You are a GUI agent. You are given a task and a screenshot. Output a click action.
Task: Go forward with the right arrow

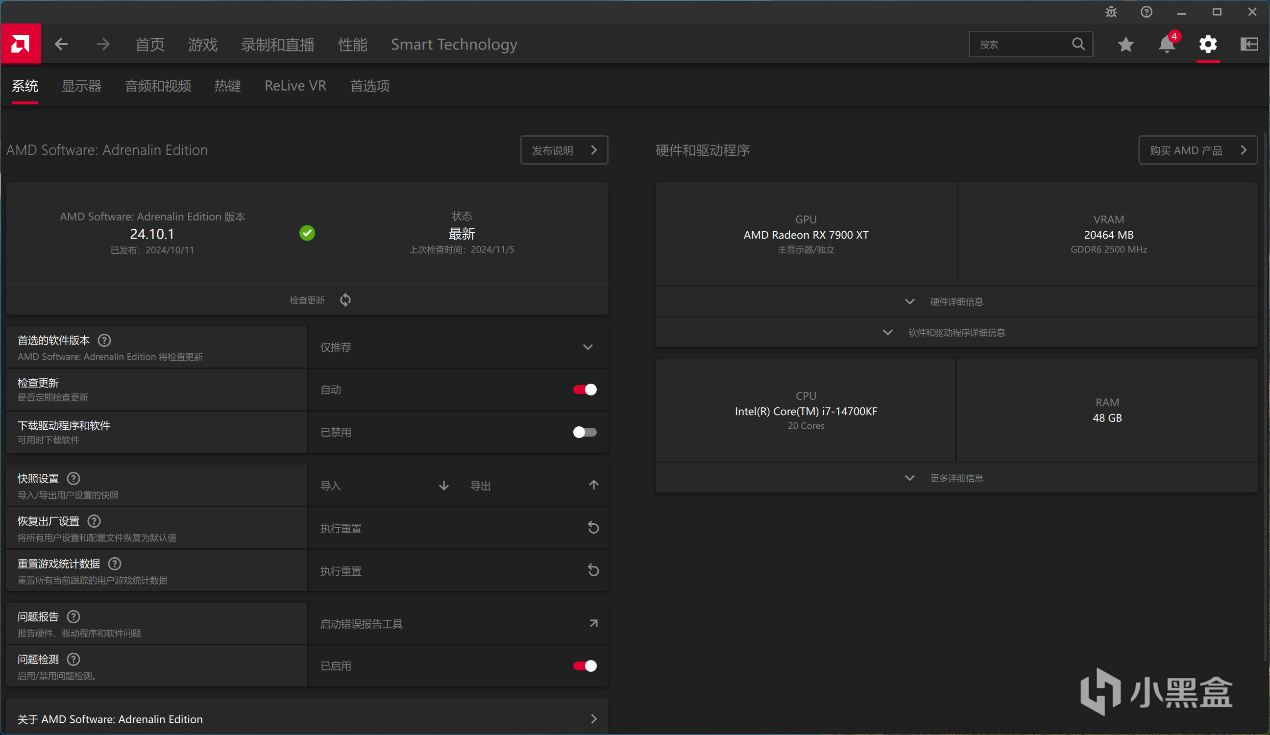(x=103, y=44)
